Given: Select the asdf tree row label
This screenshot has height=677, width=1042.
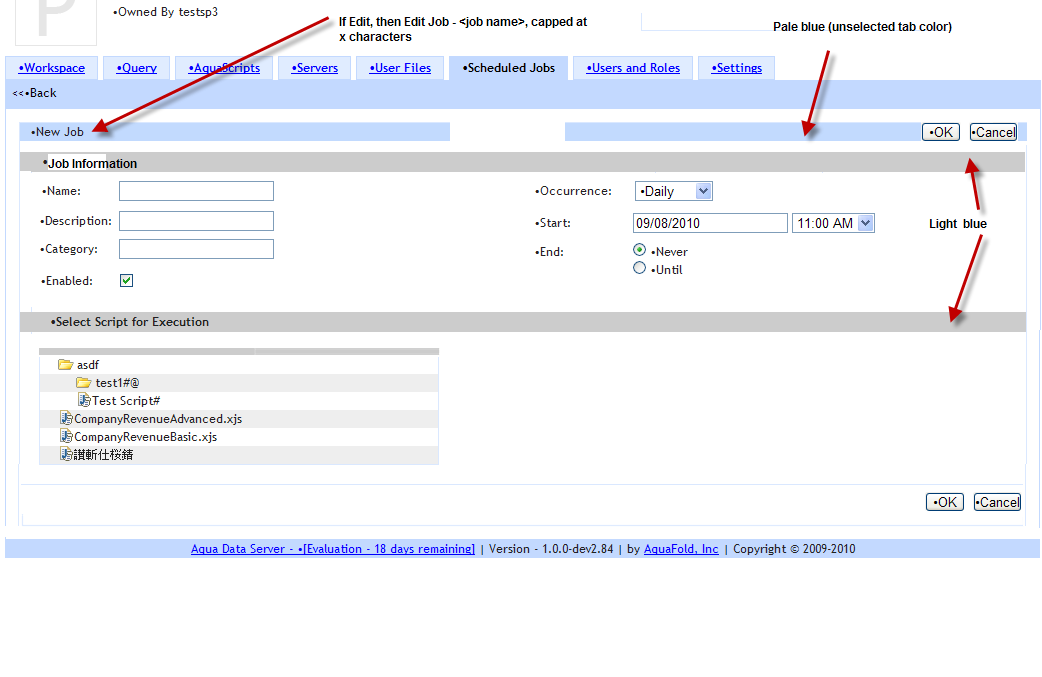Looking at the screenshot, I should pyautogui.click(x=88, y=365).
